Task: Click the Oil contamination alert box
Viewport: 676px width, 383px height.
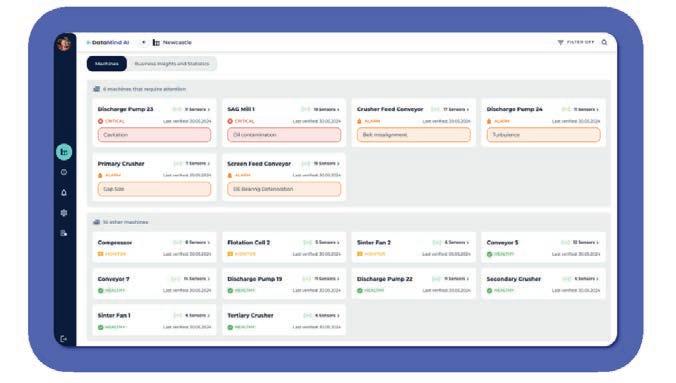Action: (x=284, y=135)
